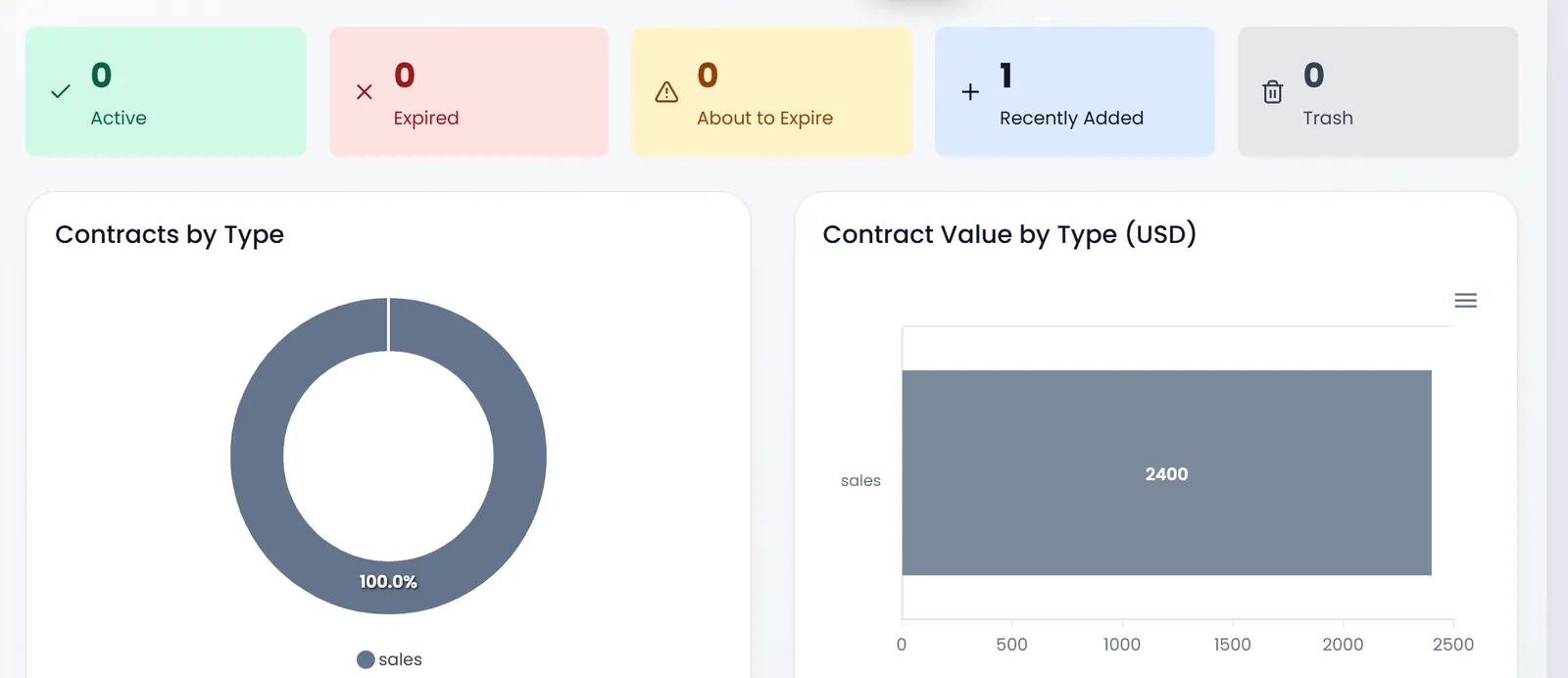The height and width of the screenshot is (678, 1568).
Task: Click the Expired X icon
Action: (x=365, y=92)
